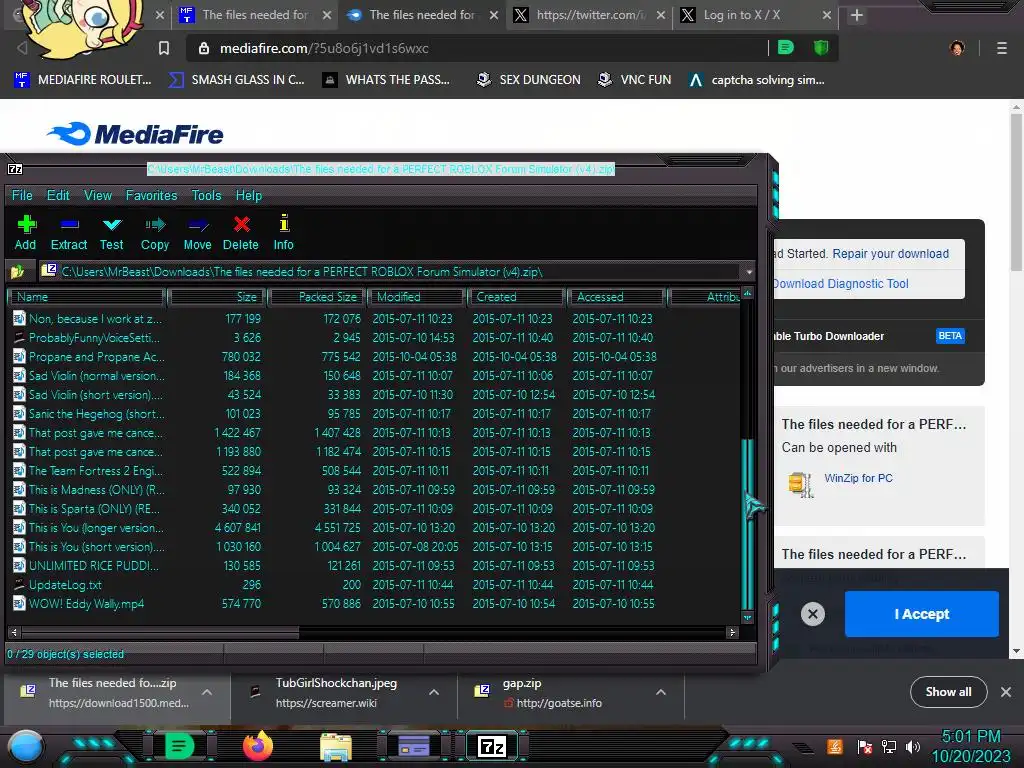The height and width of the screenshot is (768, 1024).
Task: Open the 'captcha solving sim...' bookmark
Action: pyautogui.click(x=757, y=80)
